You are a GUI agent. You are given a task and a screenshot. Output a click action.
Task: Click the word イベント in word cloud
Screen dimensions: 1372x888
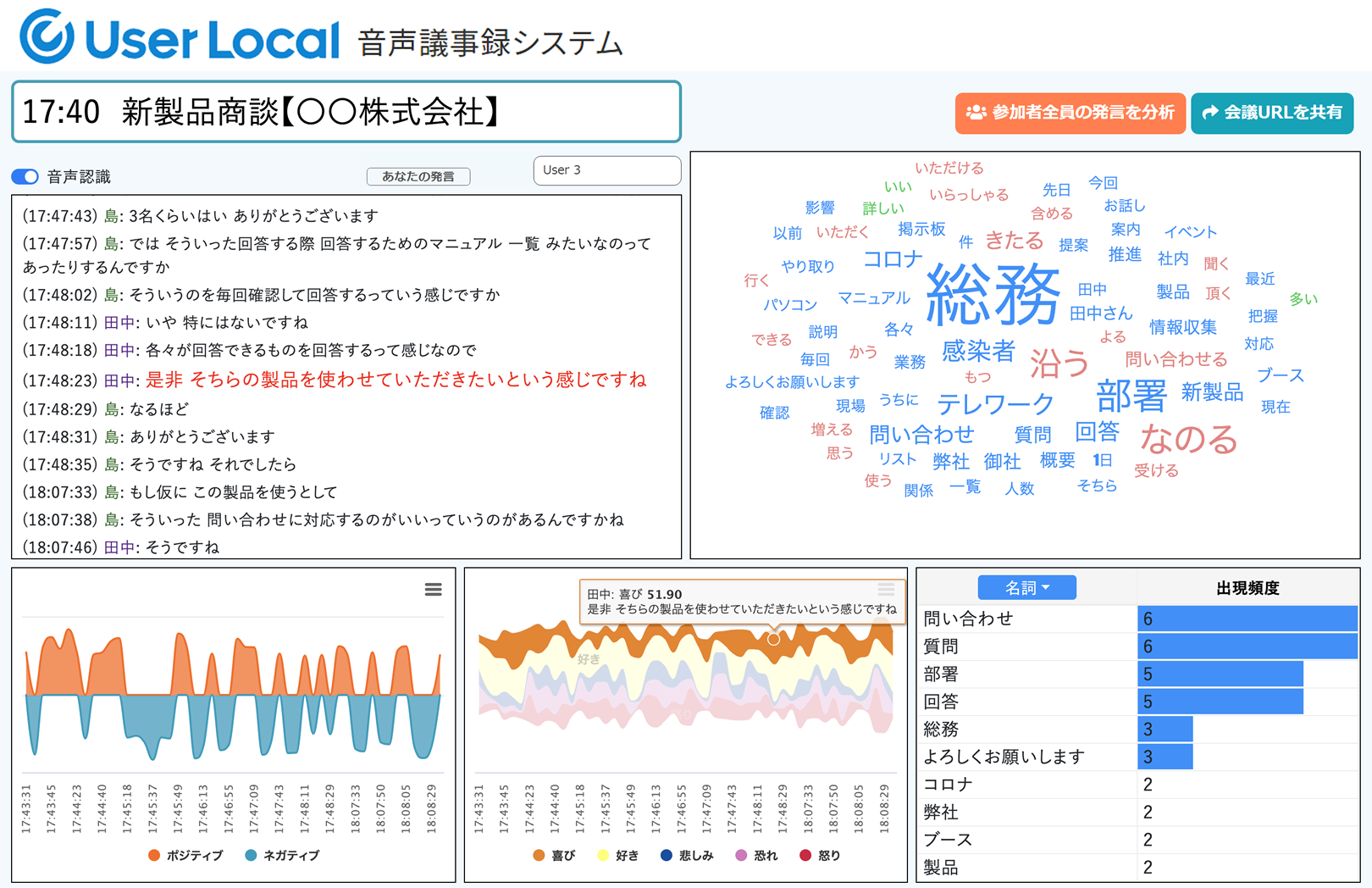pos(1190,231)
